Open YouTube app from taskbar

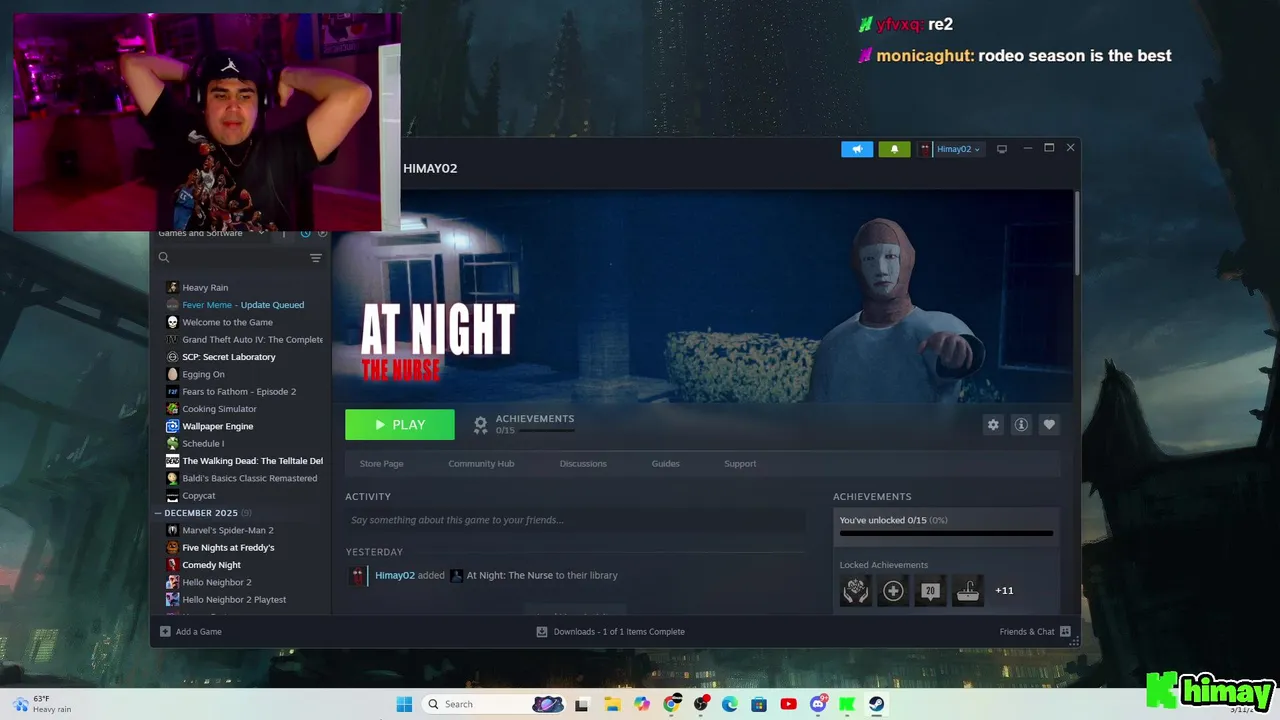pyautogui.click(x=788, y=704)
